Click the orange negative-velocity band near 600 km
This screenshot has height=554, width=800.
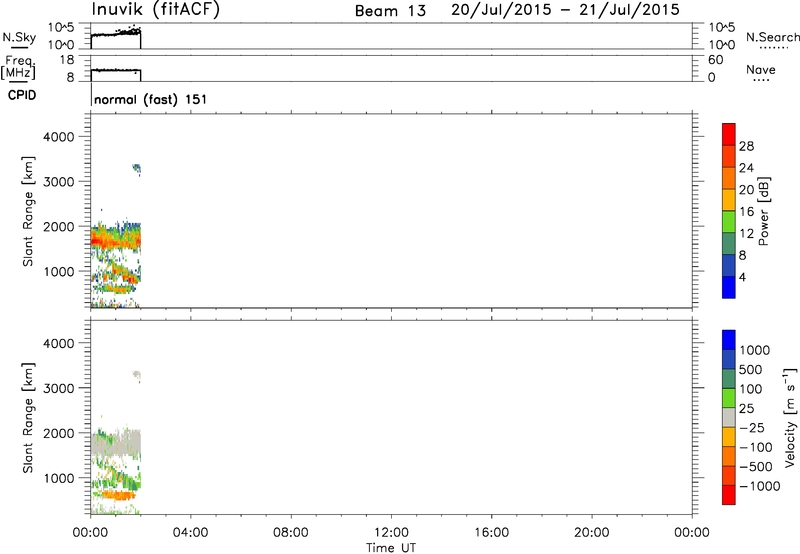pyautogui.click(x=117, y=495)
